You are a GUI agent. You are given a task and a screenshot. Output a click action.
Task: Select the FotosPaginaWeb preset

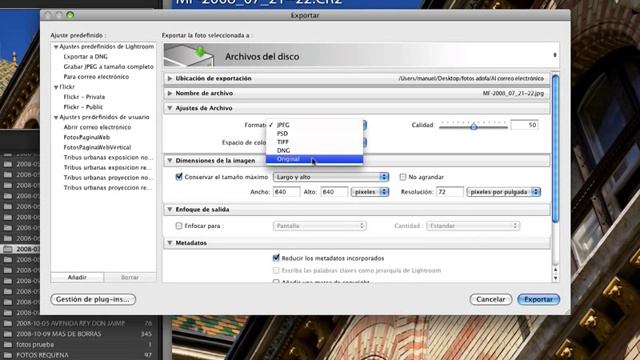click(87, 137)
